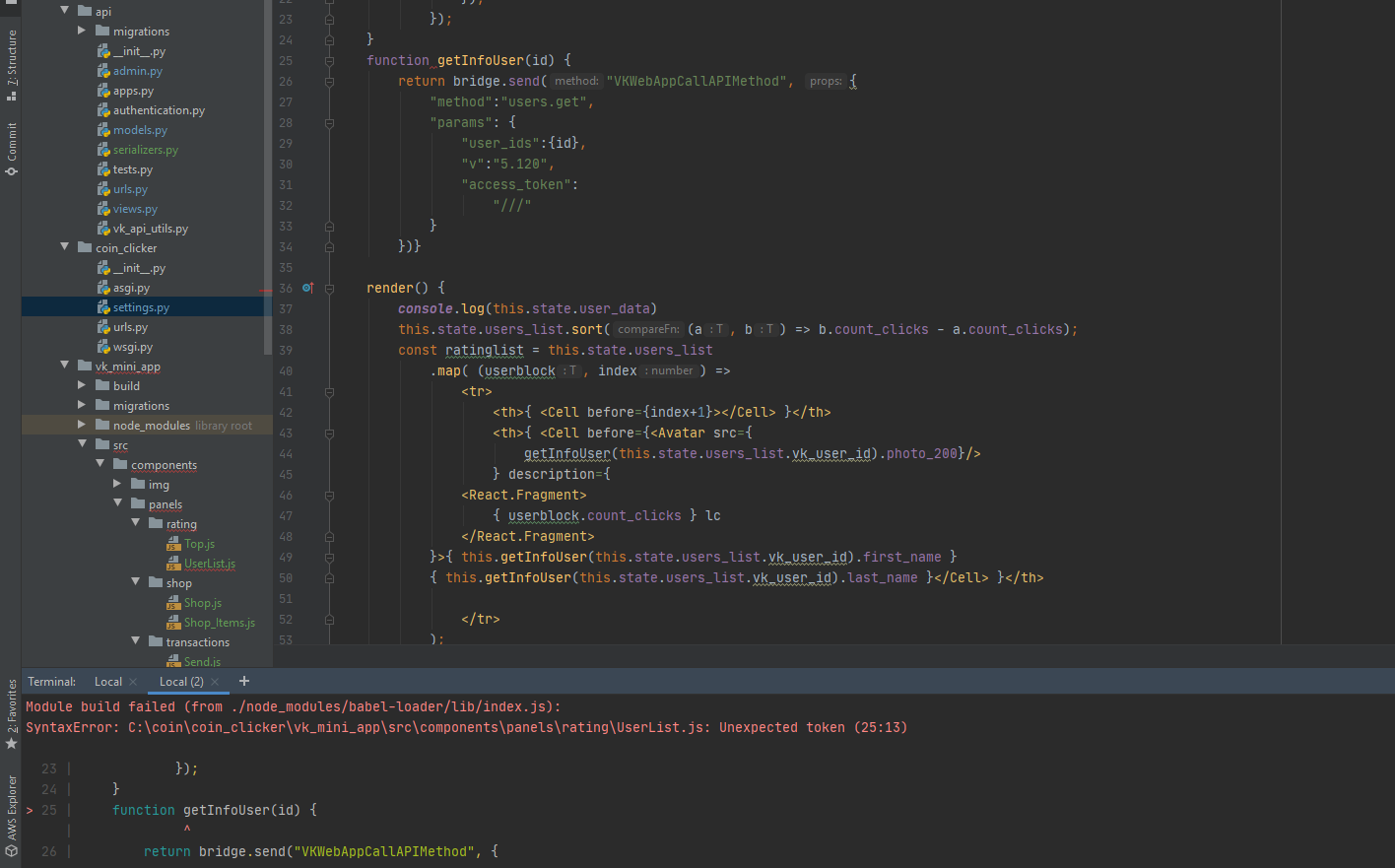Fold the getInfoUser function at line 25

point(329,60)
